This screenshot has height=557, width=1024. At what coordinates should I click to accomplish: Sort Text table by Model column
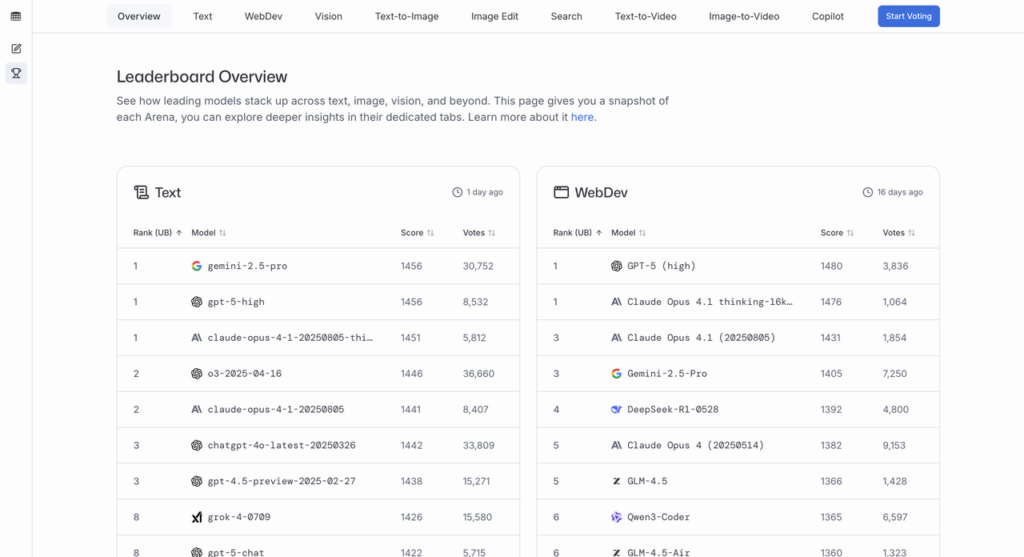(208, 232)
